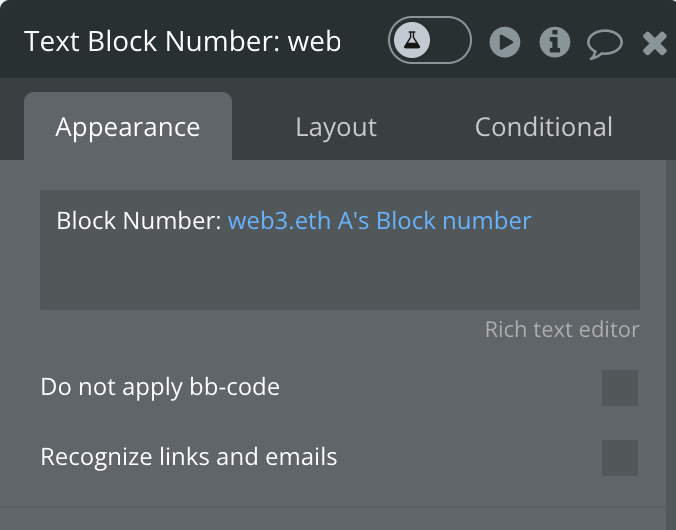Screen dimensions: 676x530
Task: Enable Recognize links and emails checkbox
Action: point(620,458)
